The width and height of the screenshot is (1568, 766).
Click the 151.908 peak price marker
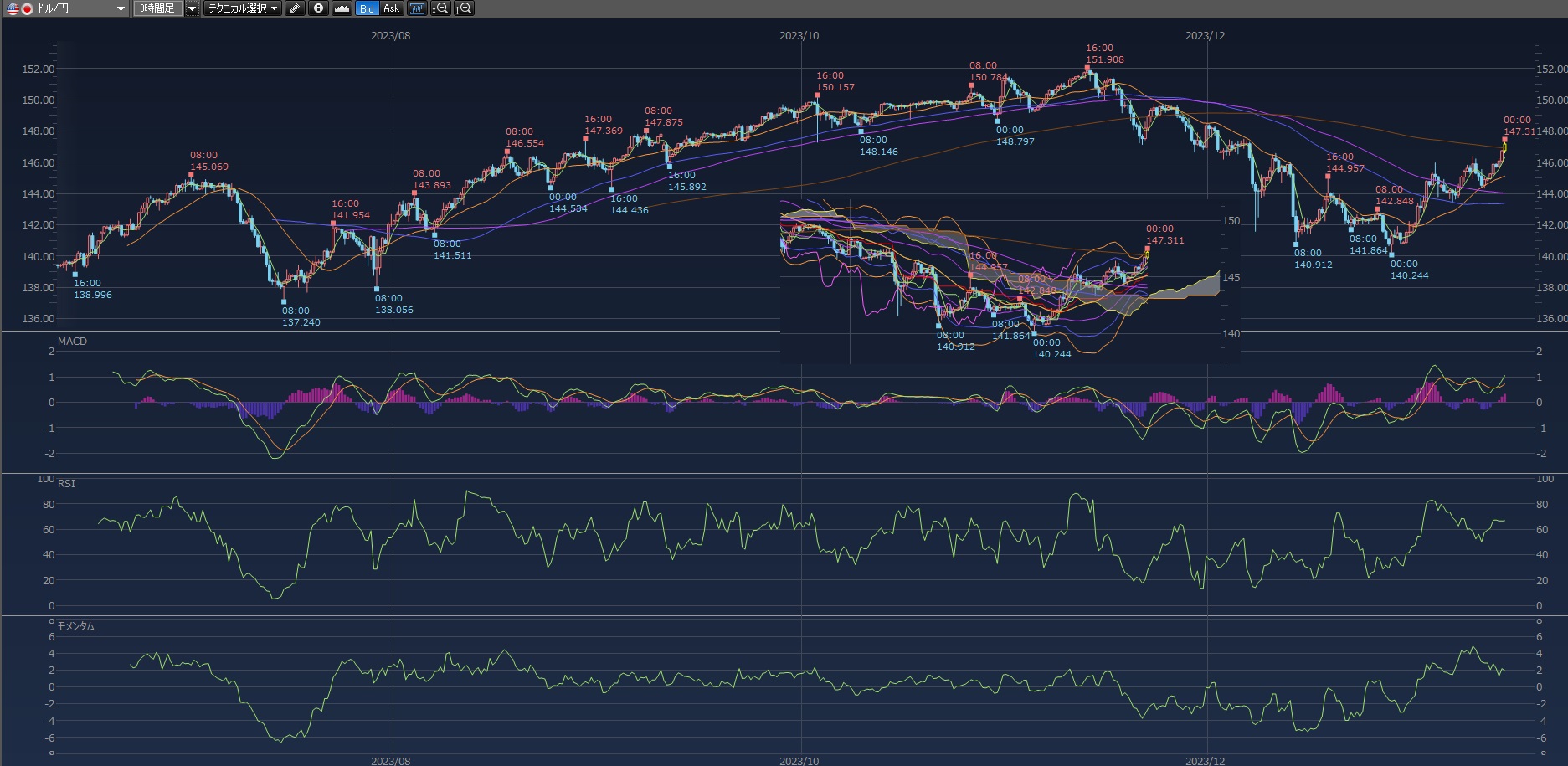pos(1104,60)
